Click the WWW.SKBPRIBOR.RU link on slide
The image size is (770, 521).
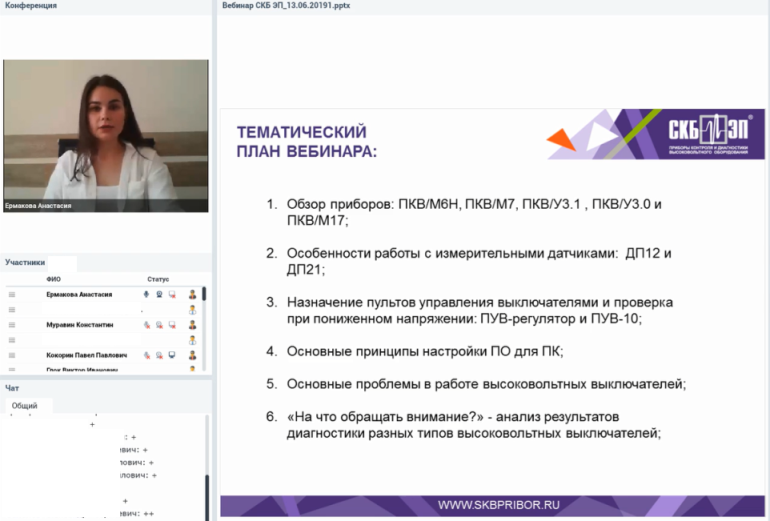[x=498, y=505]
